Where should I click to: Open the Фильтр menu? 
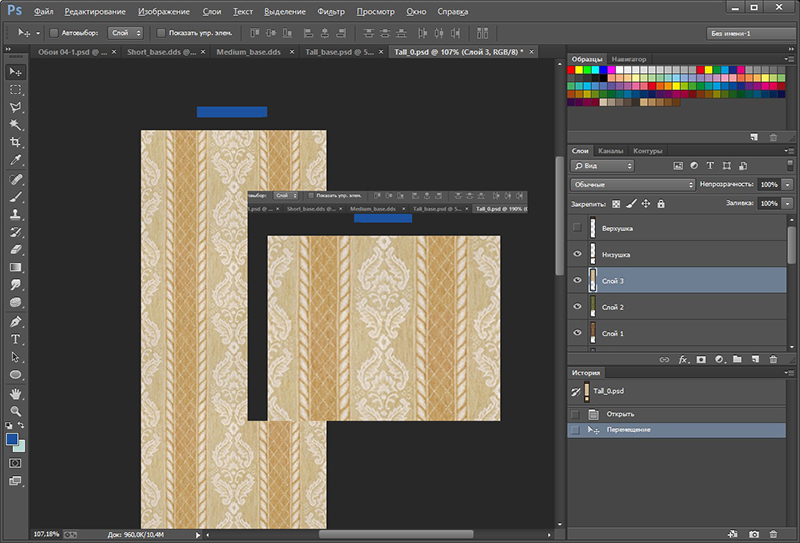coord(330,11)
